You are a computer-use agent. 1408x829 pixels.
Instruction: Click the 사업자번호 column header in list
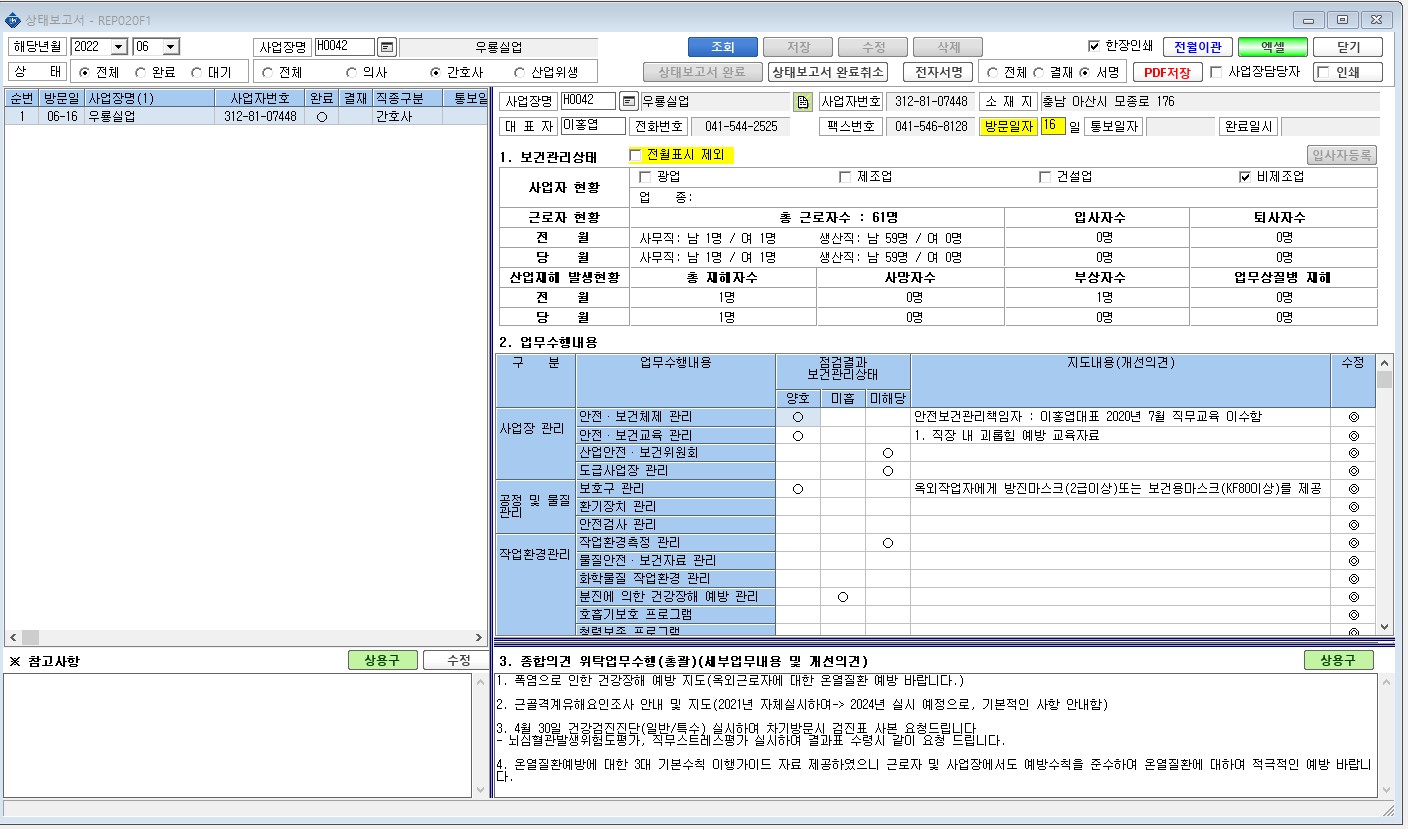(260, 98)
